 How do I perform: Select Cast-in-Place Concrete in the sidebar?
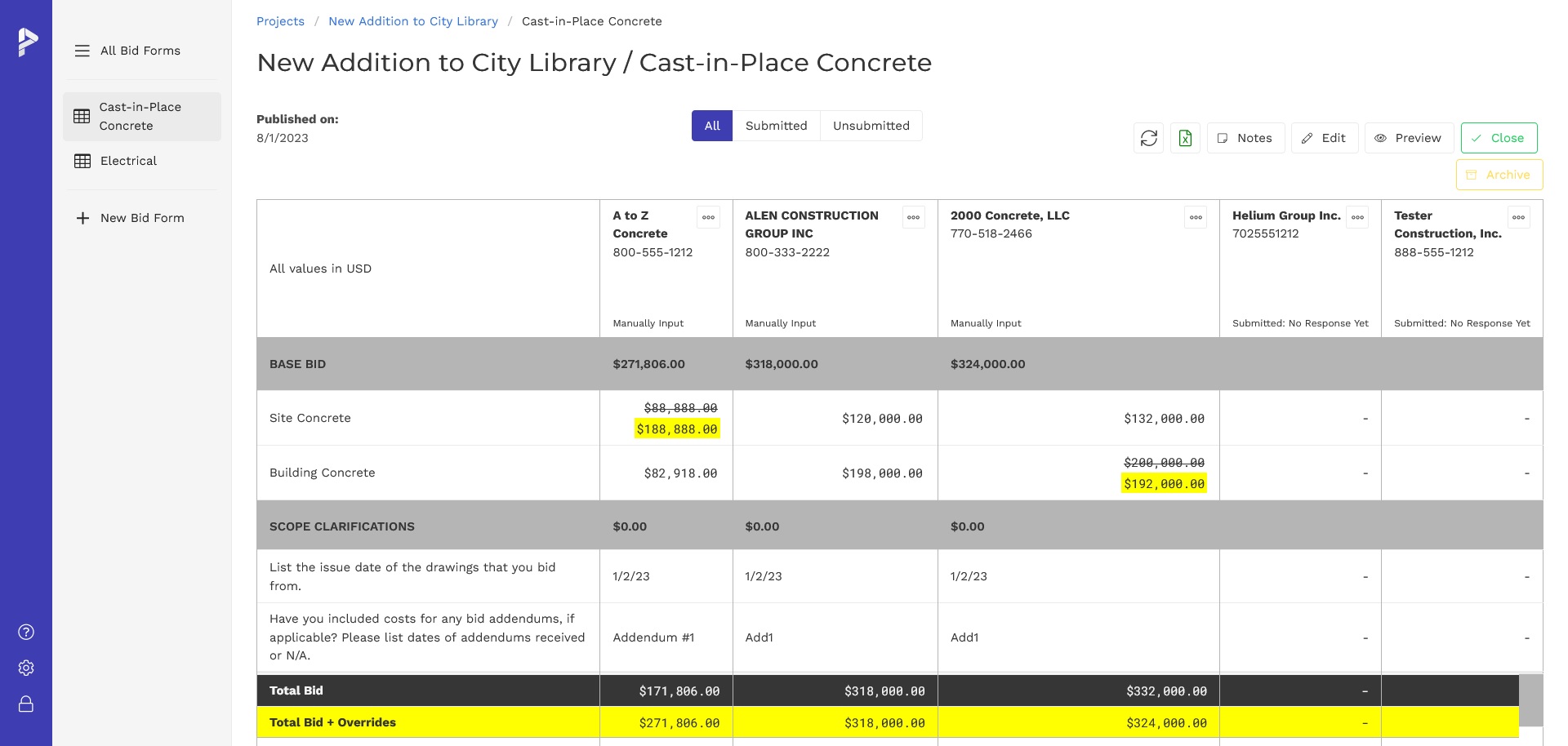point(140,117)
